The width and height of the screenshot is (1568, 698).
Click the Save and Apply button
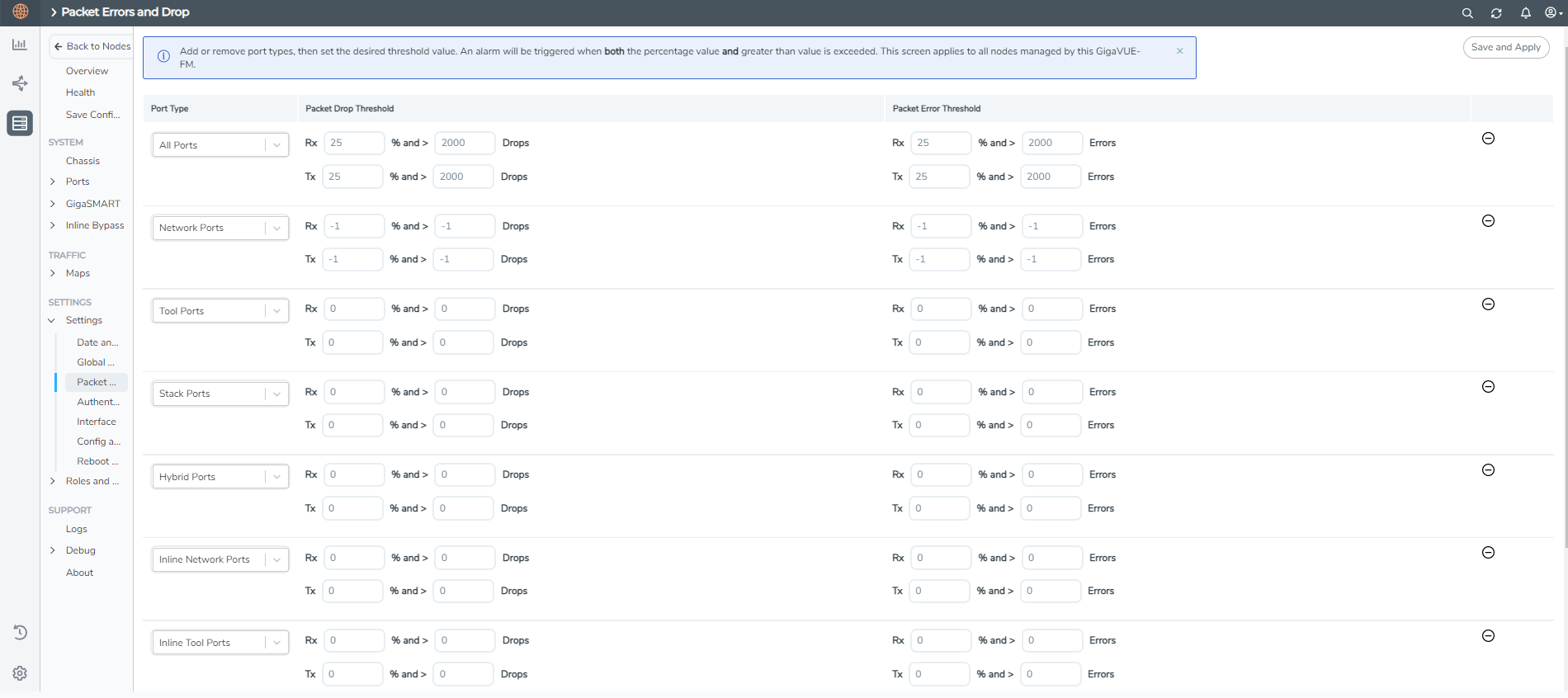(x=1505, y=48)
